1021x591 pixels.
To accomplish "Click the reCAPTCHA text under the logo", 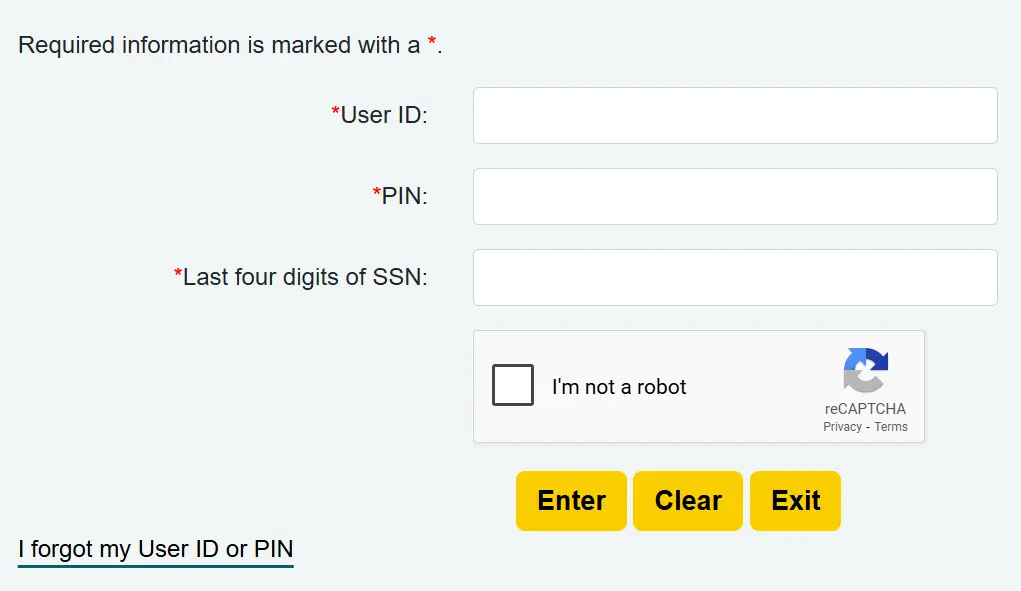I will coord(865,409).
